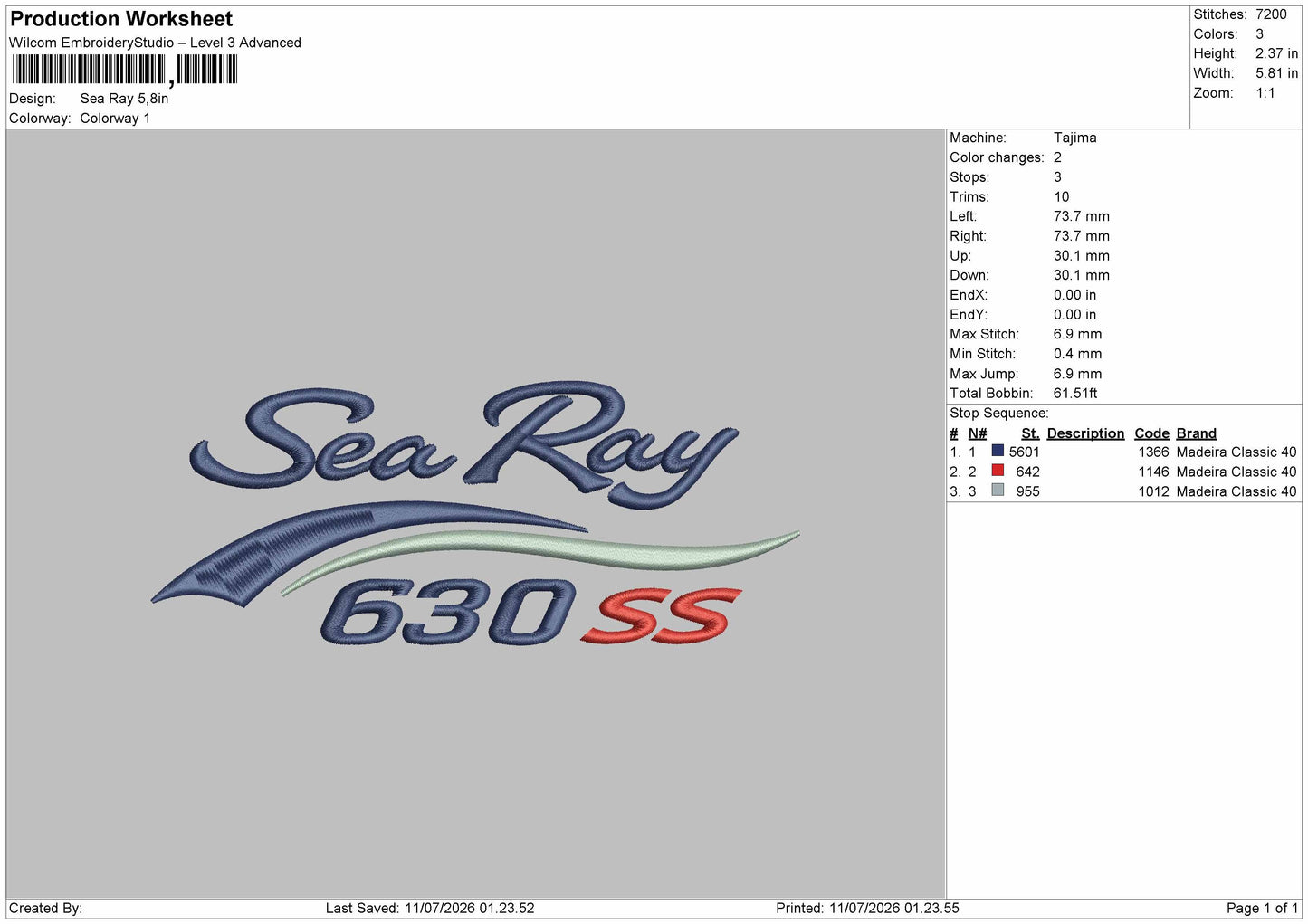Click the EndY value '0.00 in'
Screen dimensions: 1308x924
click(x=1074, y=315)
